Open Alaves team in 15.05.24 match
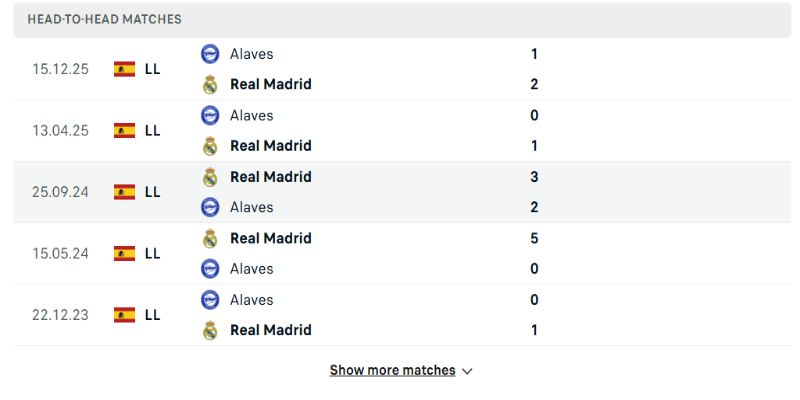Screen dimensions: 800x400 tap(251, 268)
